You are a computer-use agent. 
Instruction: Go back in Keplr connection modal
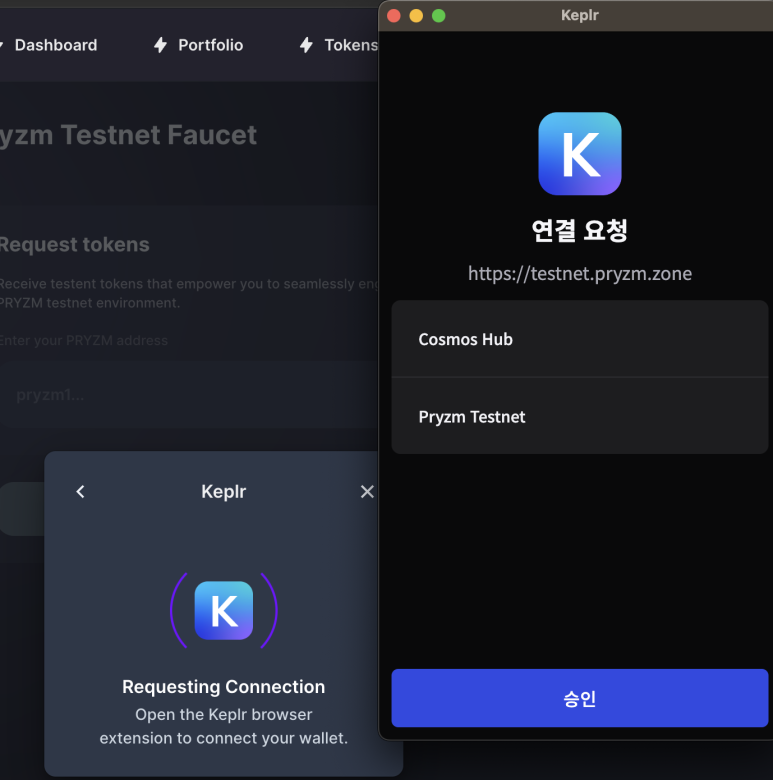pyautogui.click(x=80, y=491)
